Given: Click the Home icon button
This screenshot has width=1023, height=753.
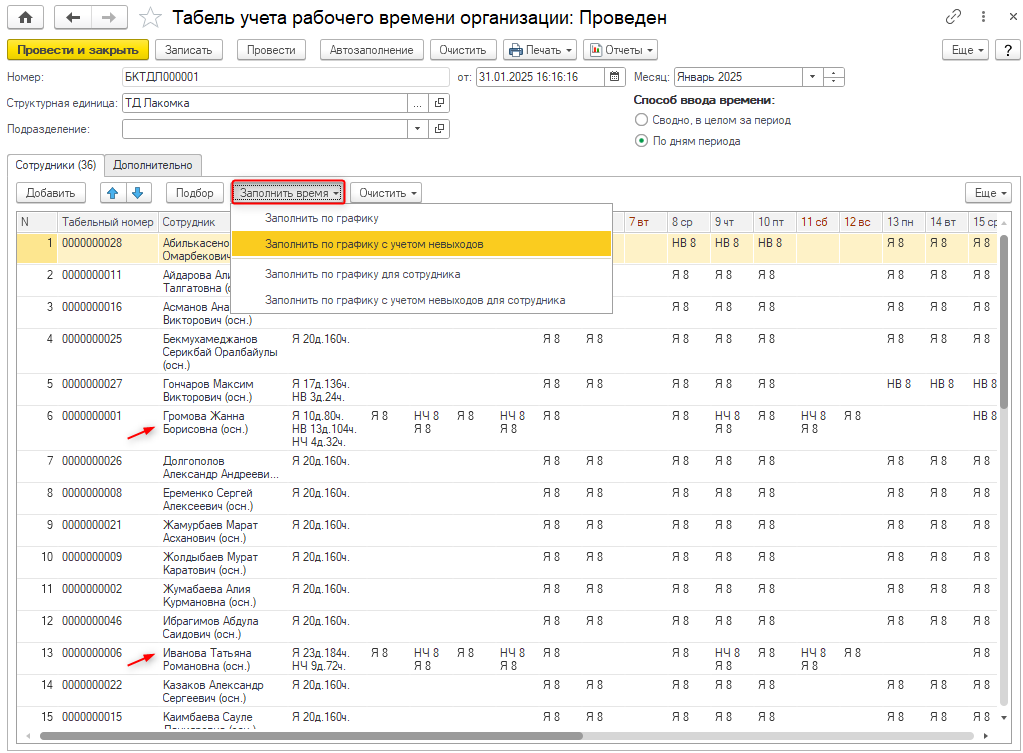Looking at the screenshot, I should click(x=25, y=18).
